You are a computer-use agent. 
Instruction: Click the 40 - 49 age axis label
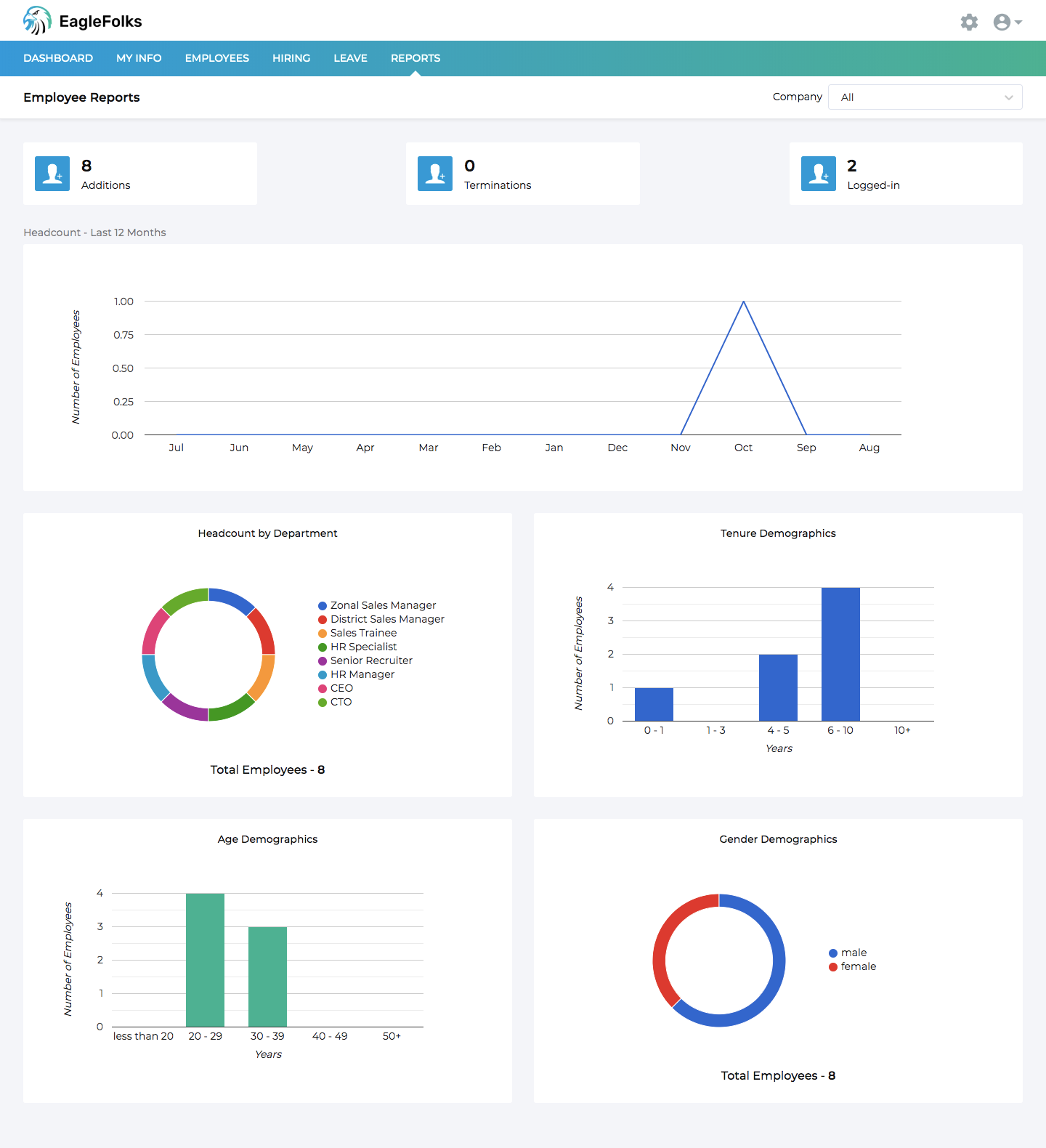click(330, 1036)
